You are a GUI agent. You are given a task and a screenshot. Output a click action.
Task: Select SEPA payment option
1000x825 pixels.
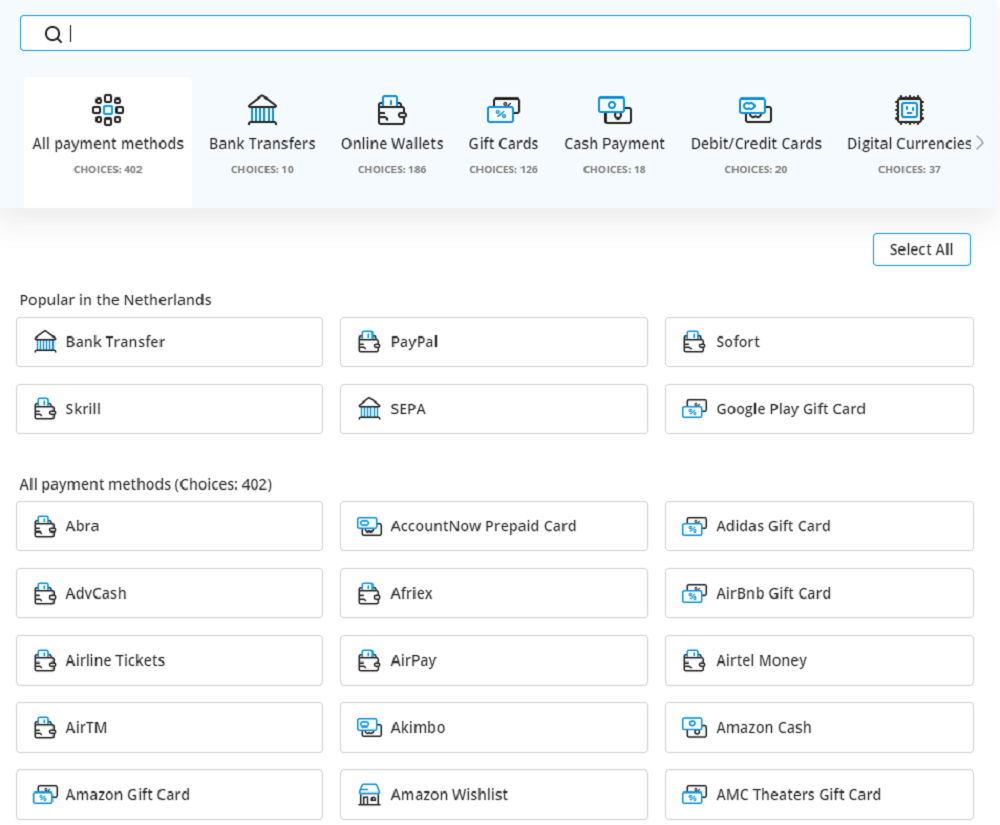tap(494, 409)
